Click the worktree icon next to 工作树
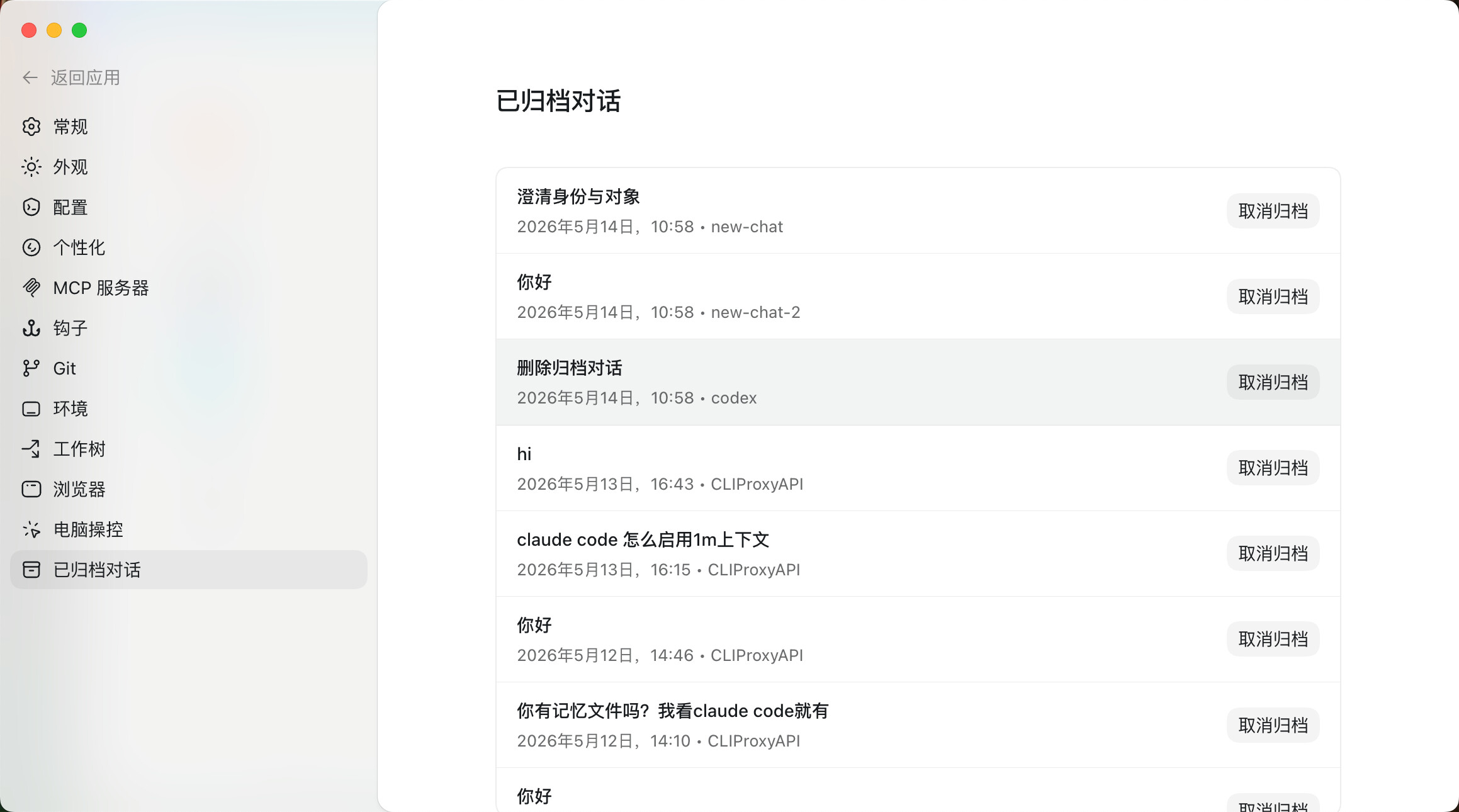Screen dimensions: 1459x812 (x=31, y=449)
